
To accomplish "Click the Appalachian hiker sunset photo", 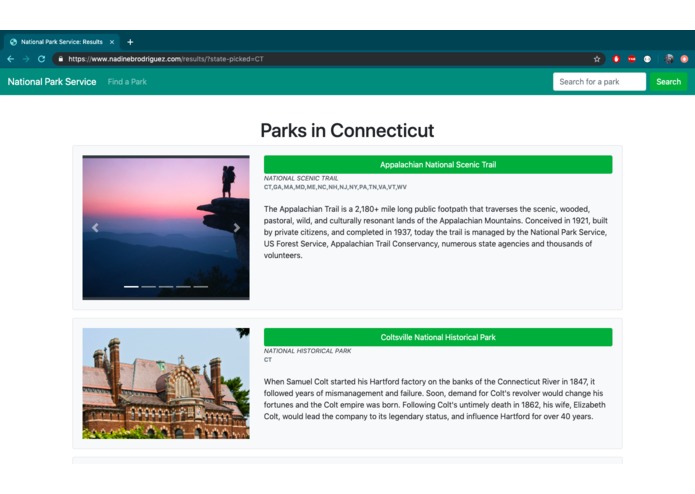I will click(x=166, y=228).
